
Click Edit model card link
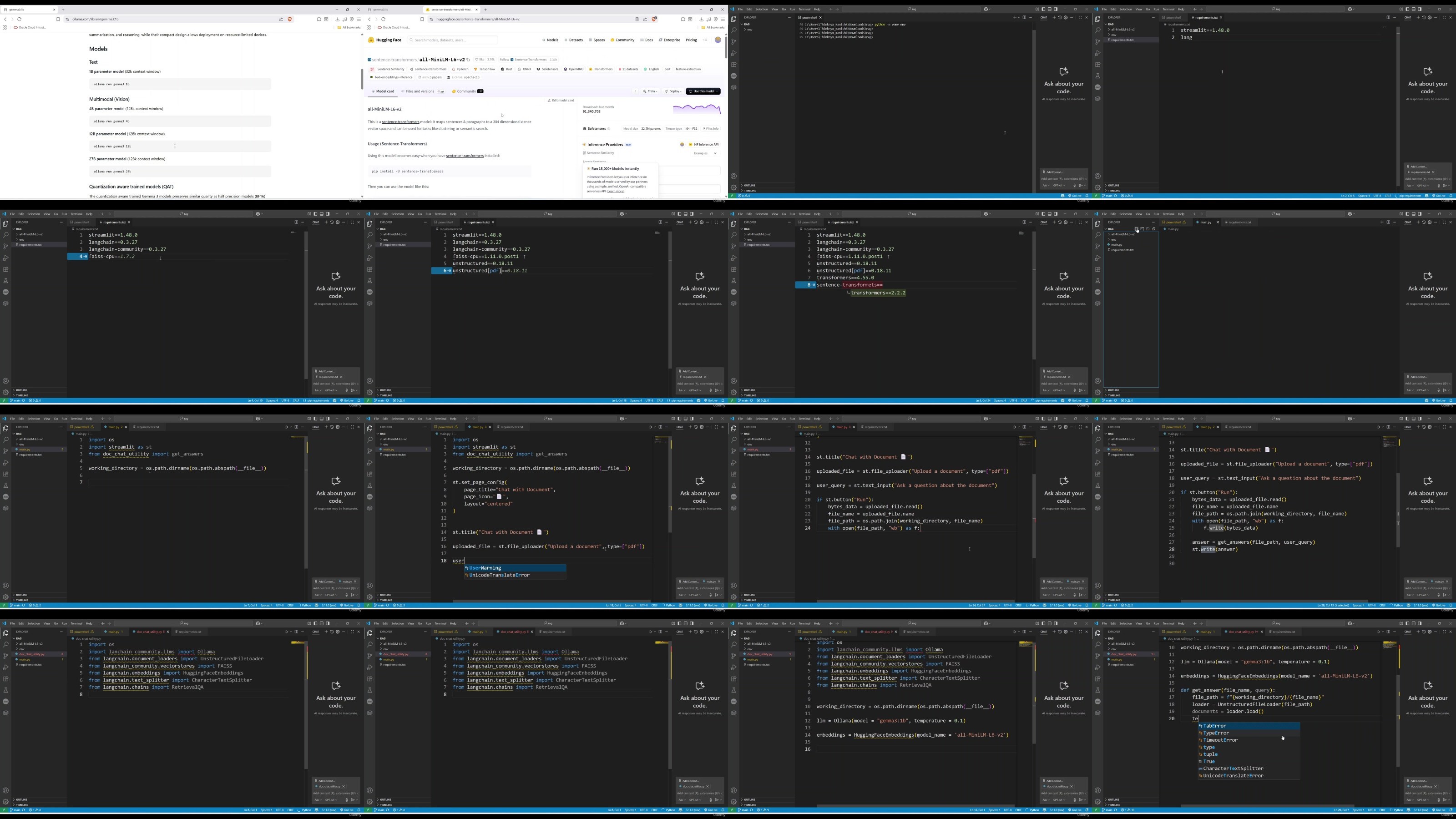(x=561, y=101)
